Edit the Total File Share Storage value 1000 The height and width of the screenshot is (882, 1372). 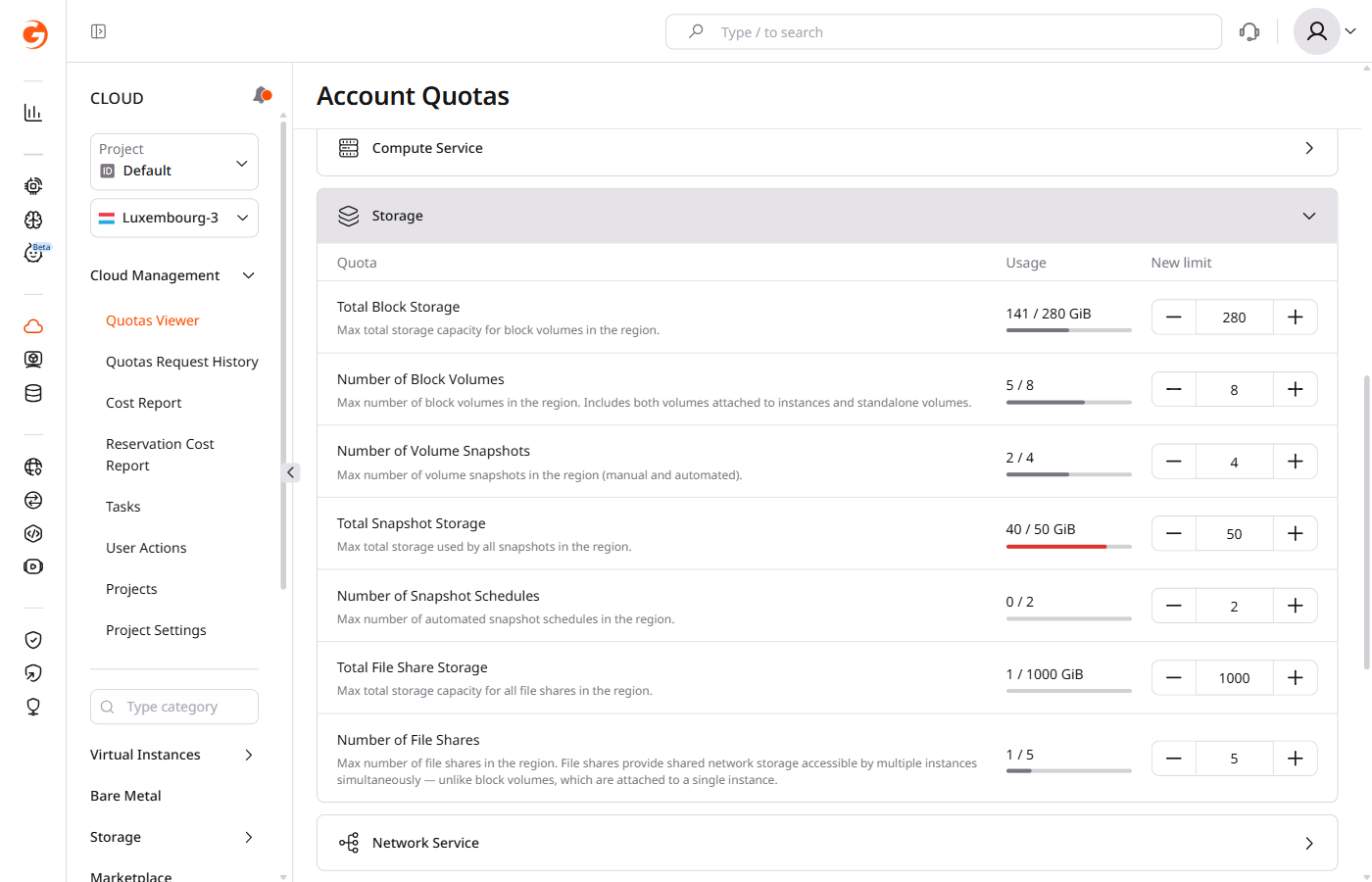(x=1234, y=677)
